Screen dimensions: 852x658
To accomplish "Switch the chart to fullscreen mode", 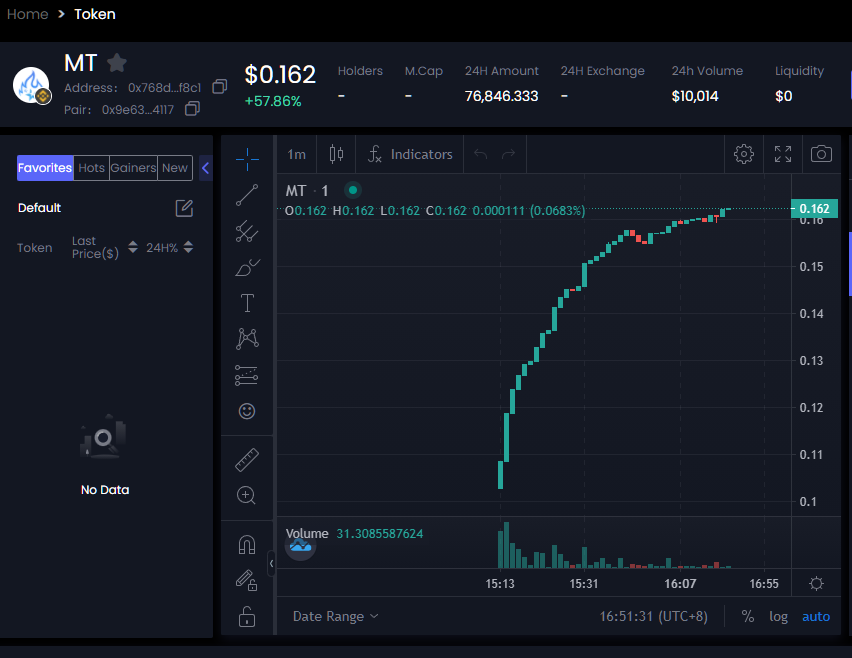I will point(783,154).
